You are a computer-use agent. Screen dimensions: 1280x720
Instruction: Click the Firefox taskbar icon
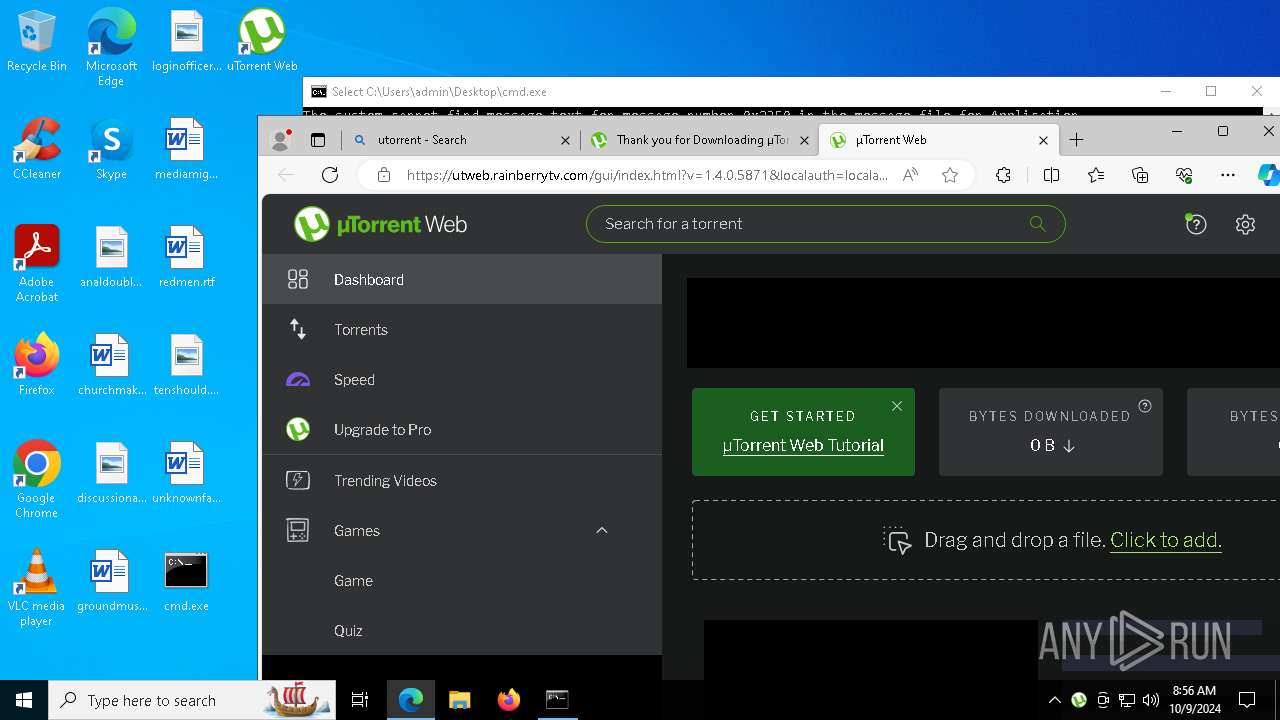[508, 700]
